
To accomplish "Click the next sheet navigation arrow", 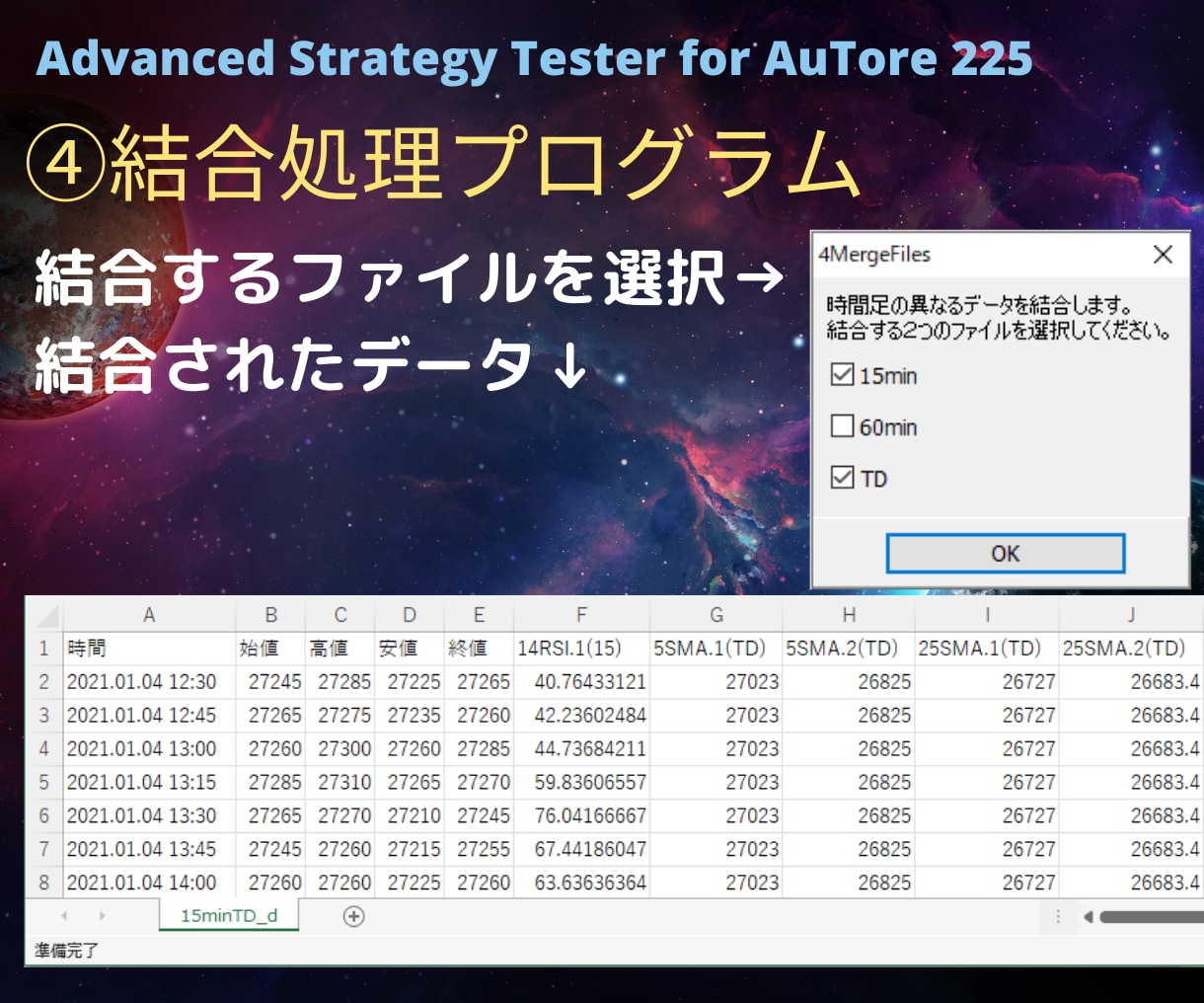I will click(102, 916).
